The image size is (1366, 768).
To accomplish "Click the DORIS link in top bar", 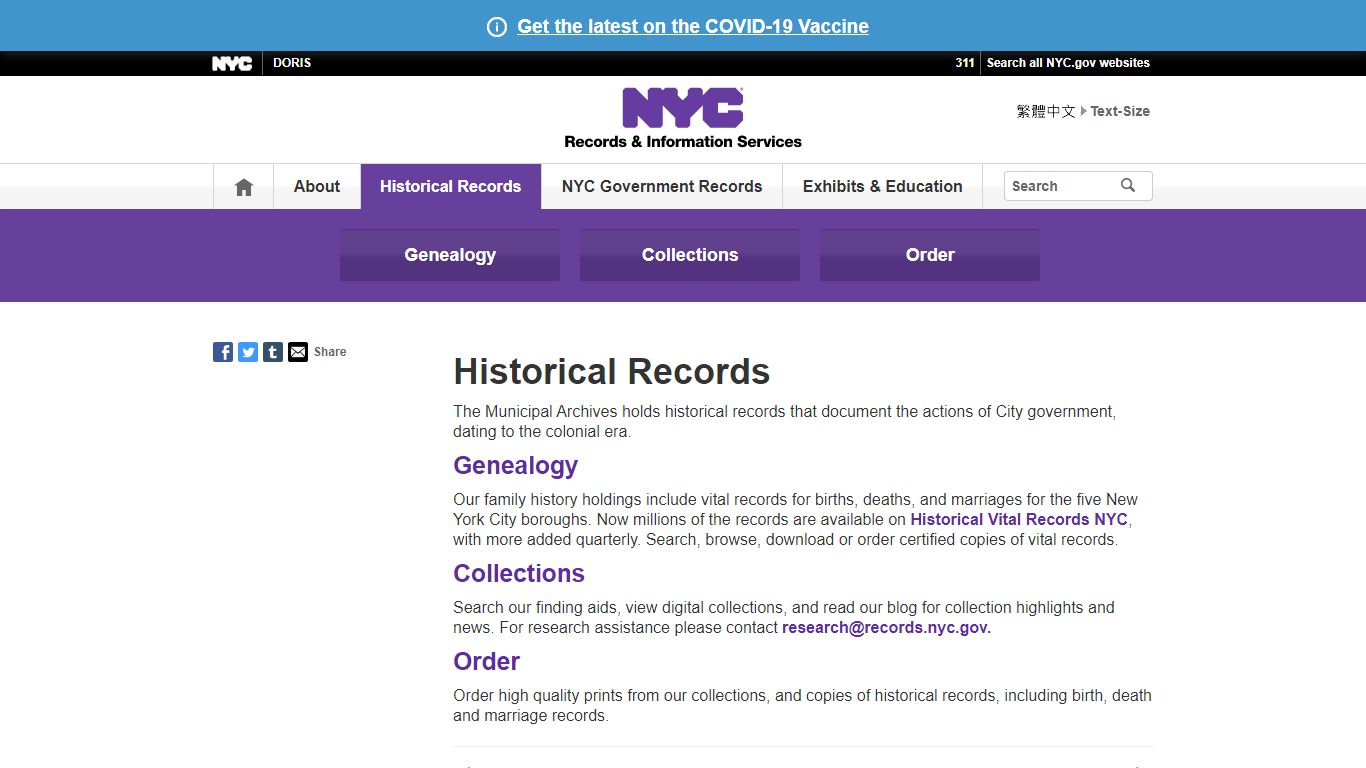I will [x=292, y=63].
